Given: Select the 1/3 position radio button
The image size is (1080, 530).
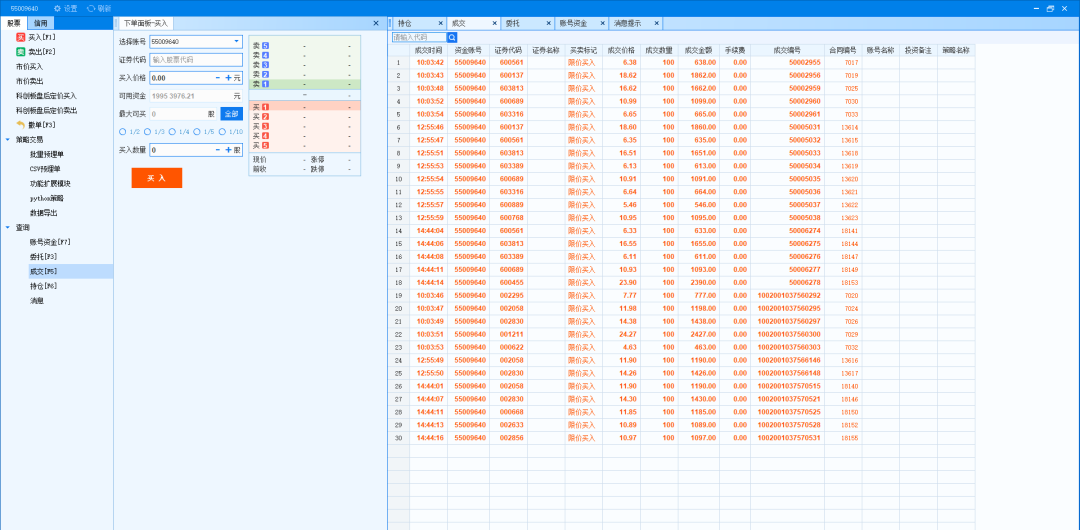Looking at the screenshot, I should tap(147, 132).
